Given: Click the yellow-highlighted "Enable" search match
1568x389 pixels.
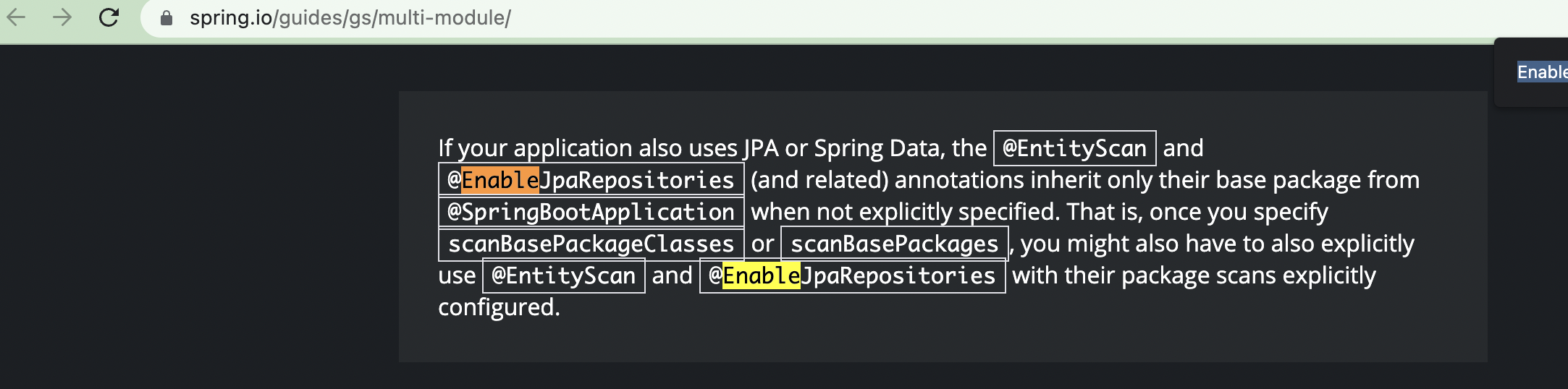Looking at the screenshot, I should tap(762, 275).
